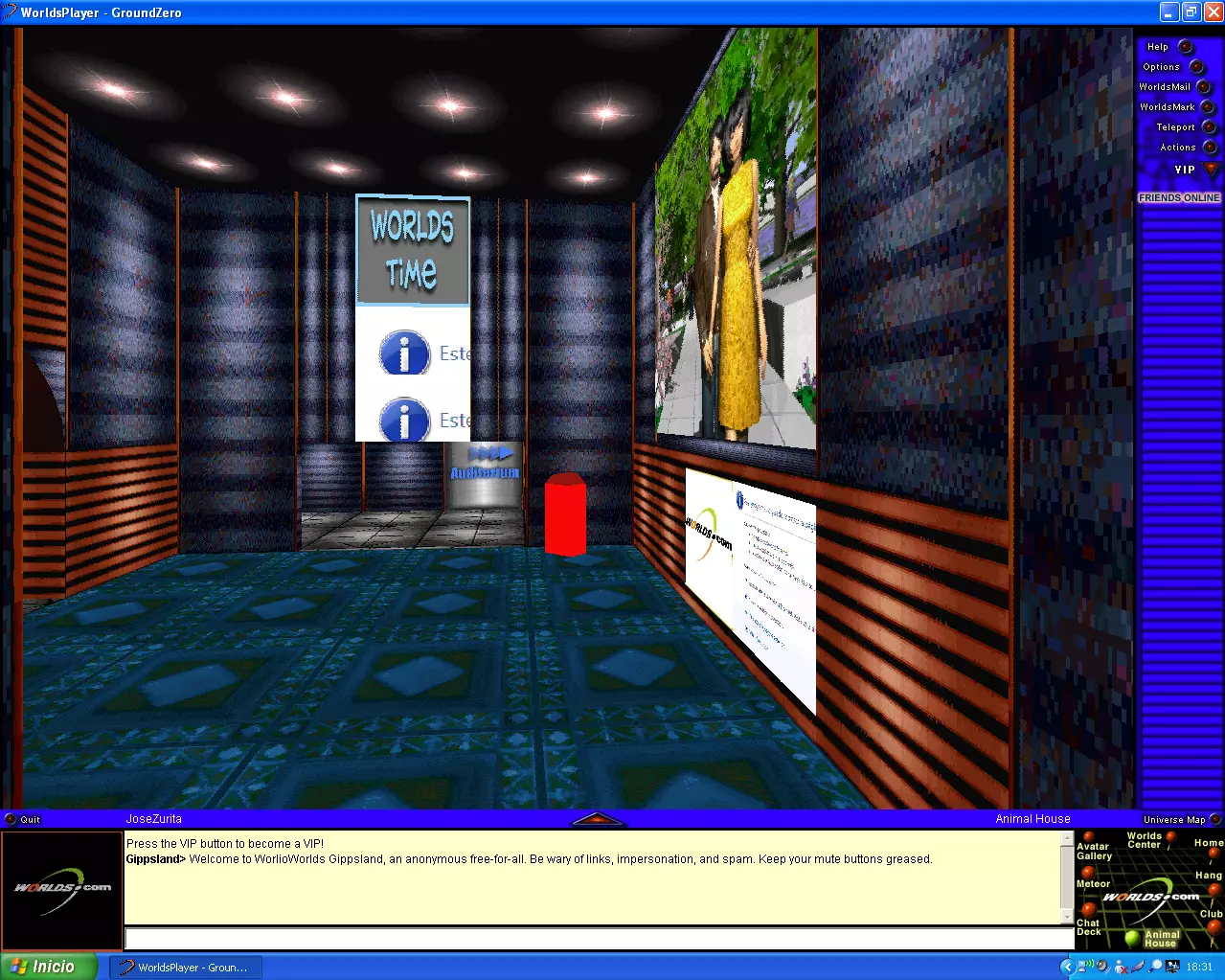This screenshot has width=1225, height=980.
Task: Focus the chat message input field
Action: 599,938
